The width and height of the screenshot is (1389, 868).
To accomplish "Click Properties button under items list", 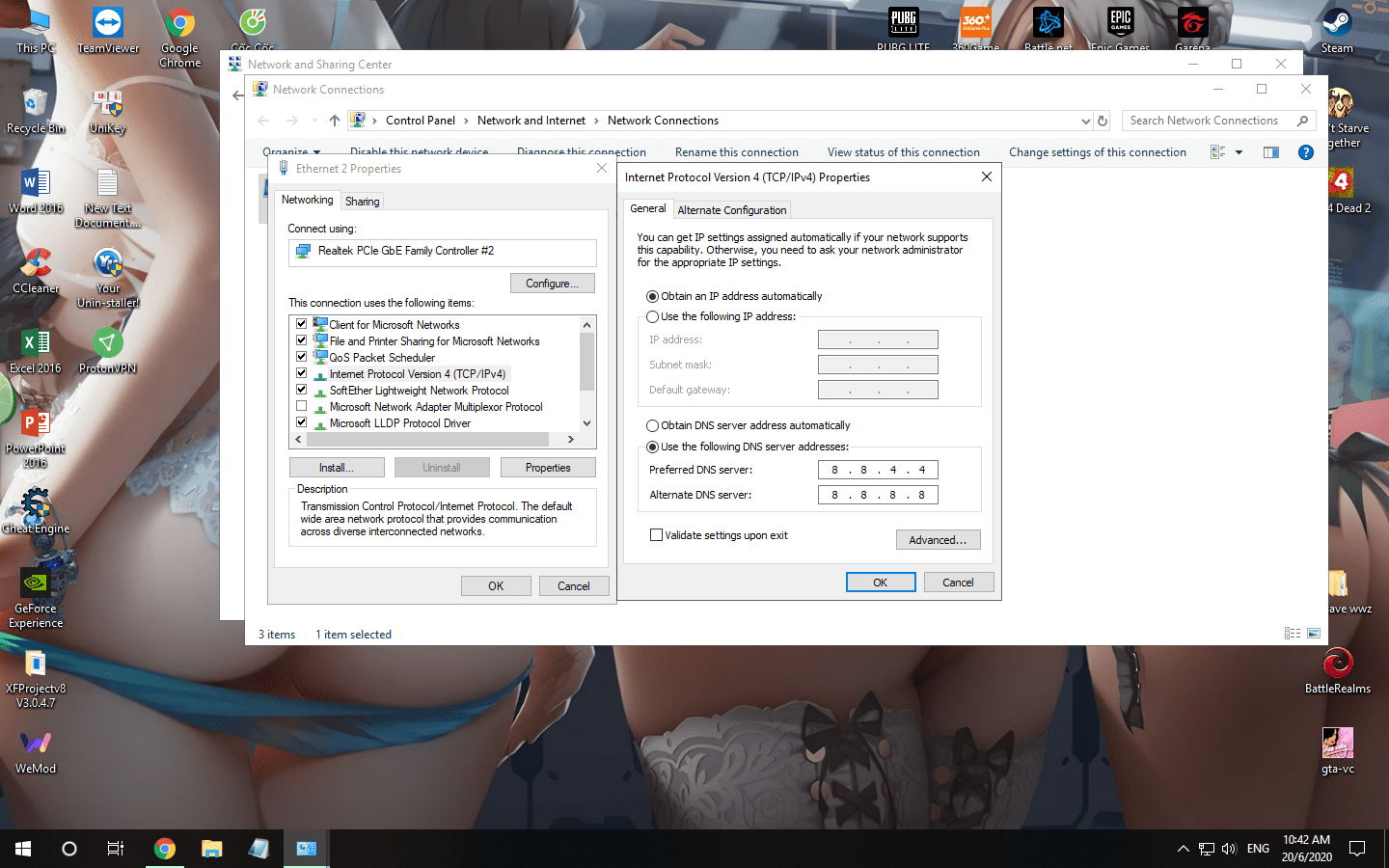I will point(548,468).
